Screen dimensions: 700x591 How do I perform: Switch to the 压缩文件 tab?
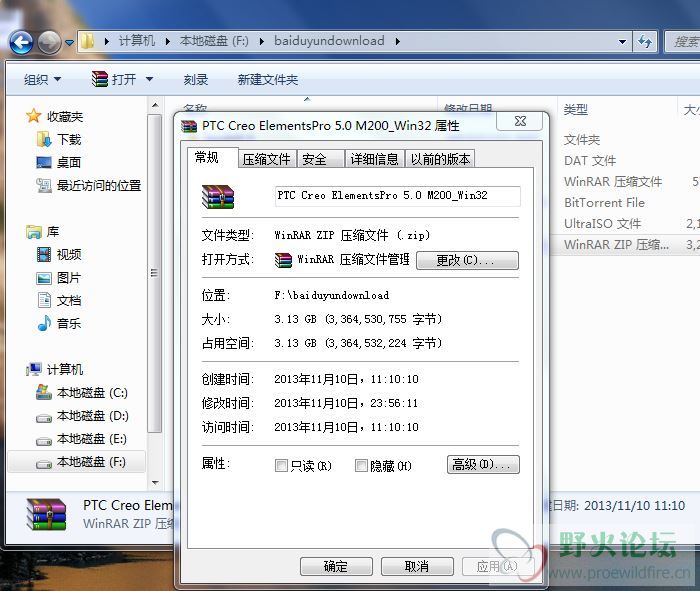tap(267, 159)
